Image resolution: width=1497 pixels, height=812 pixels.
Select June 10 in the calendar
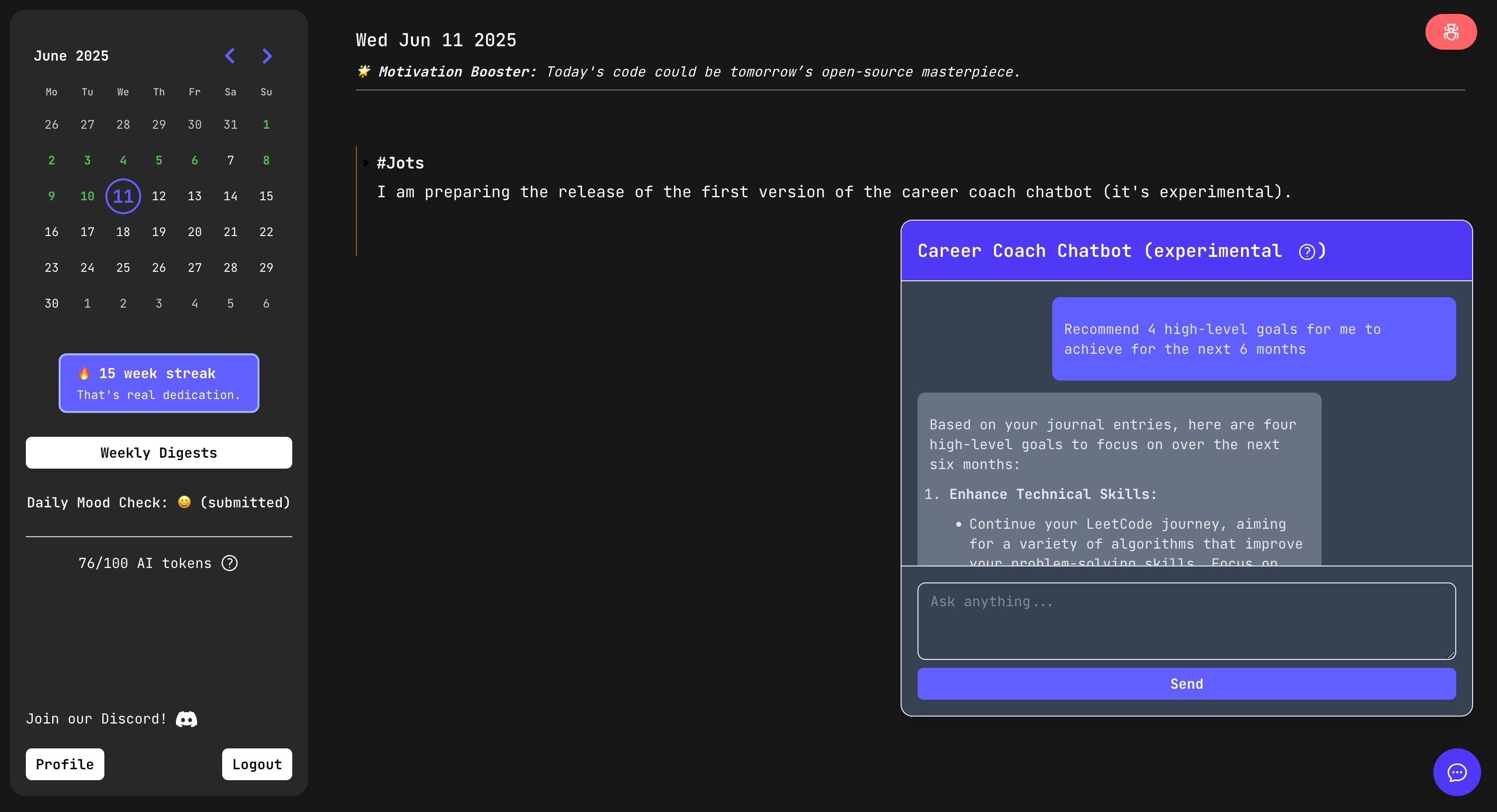pyautogui.click(x=87, y=196)
